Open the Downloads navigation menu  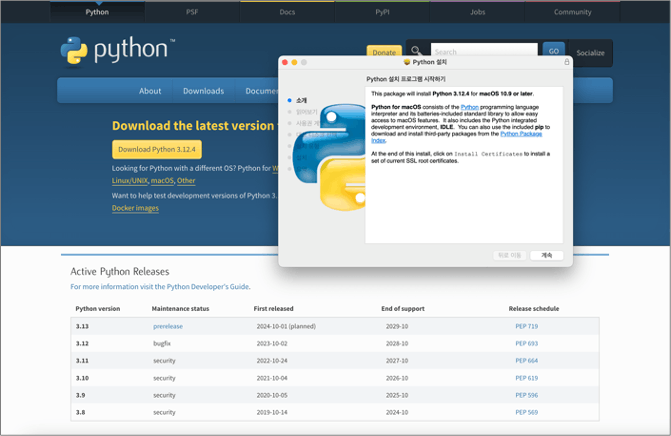click(203, 91)
